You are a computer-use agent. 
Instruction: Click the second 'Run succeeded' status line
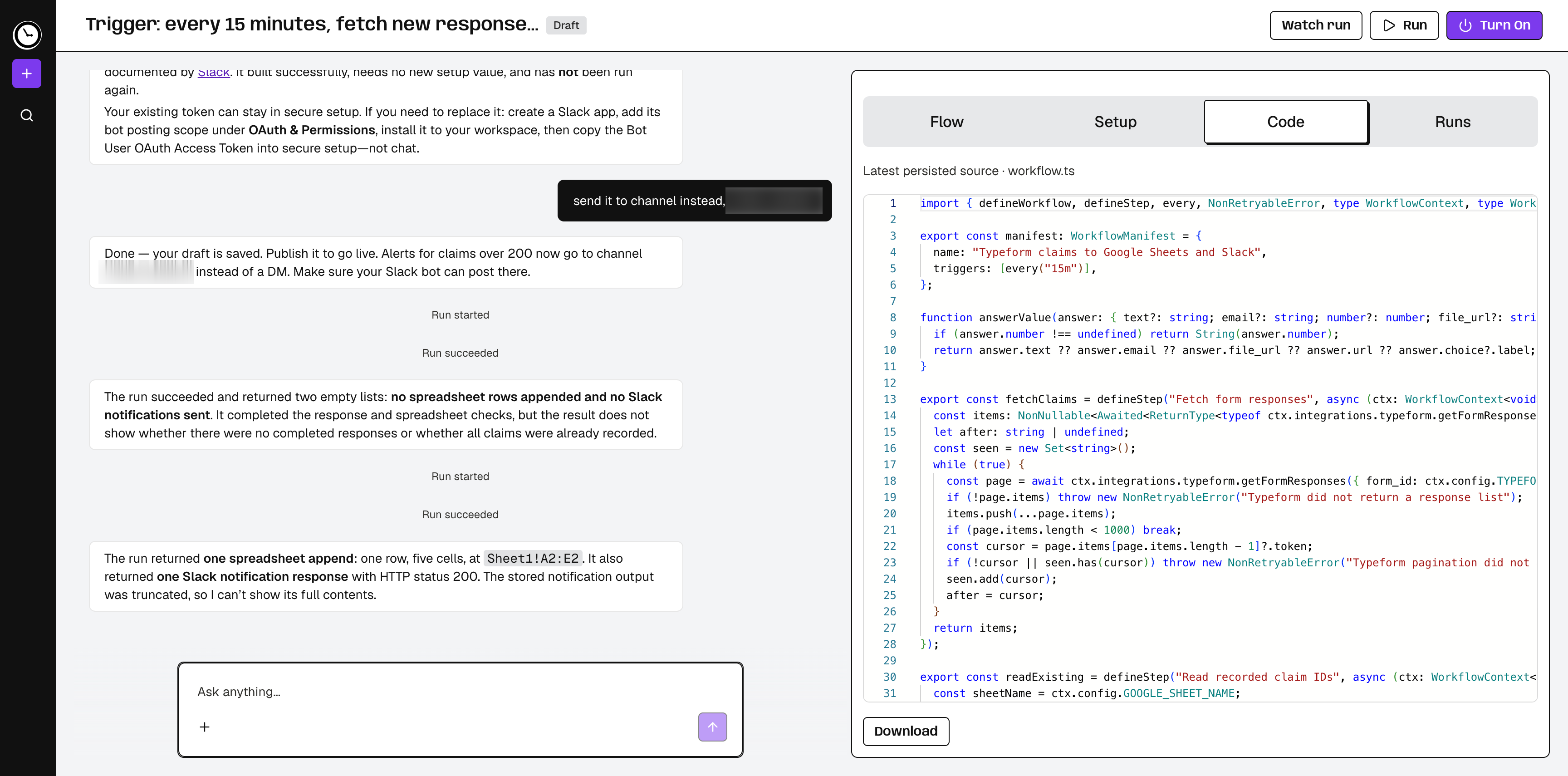point(460,514)
